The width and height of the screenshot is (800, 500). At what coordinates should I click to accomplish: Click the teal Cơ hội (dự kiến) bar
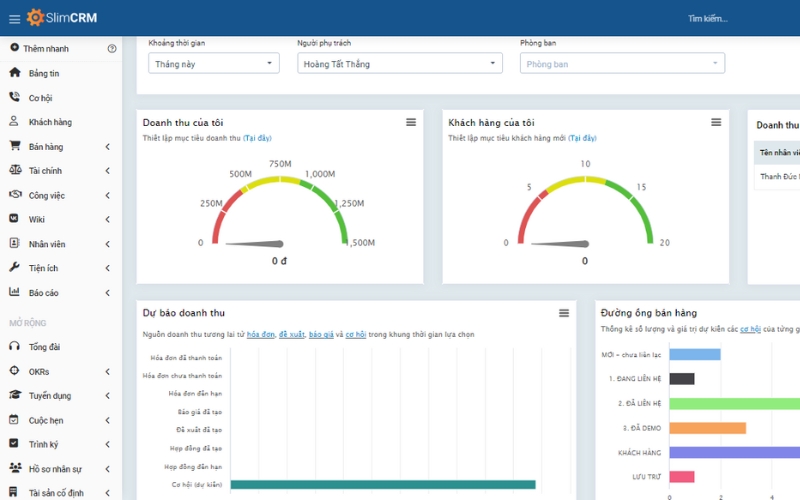point(382,485)
